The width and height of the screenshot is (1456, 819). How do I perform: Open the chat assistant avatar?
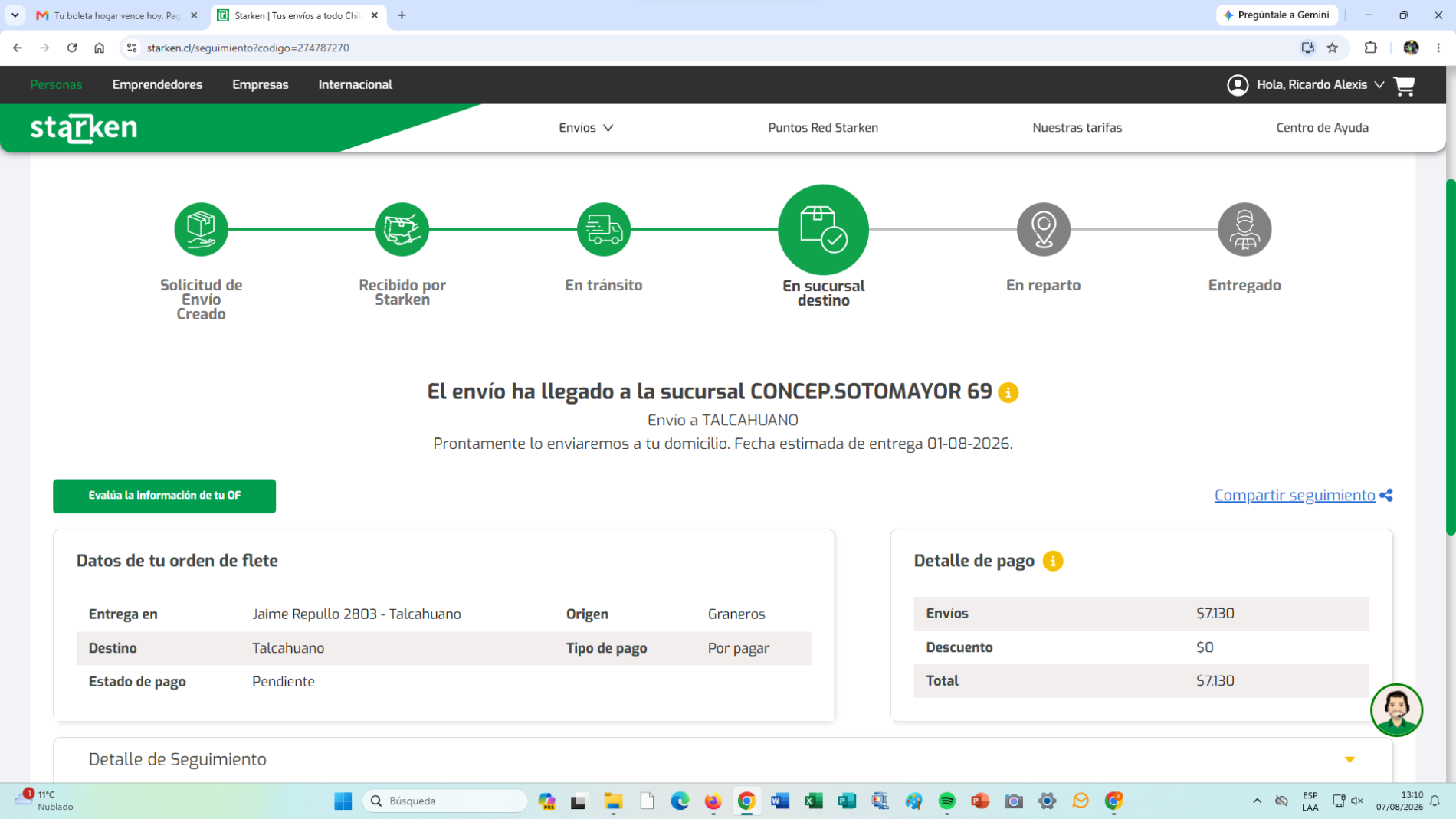click(x=1396, y=710)
